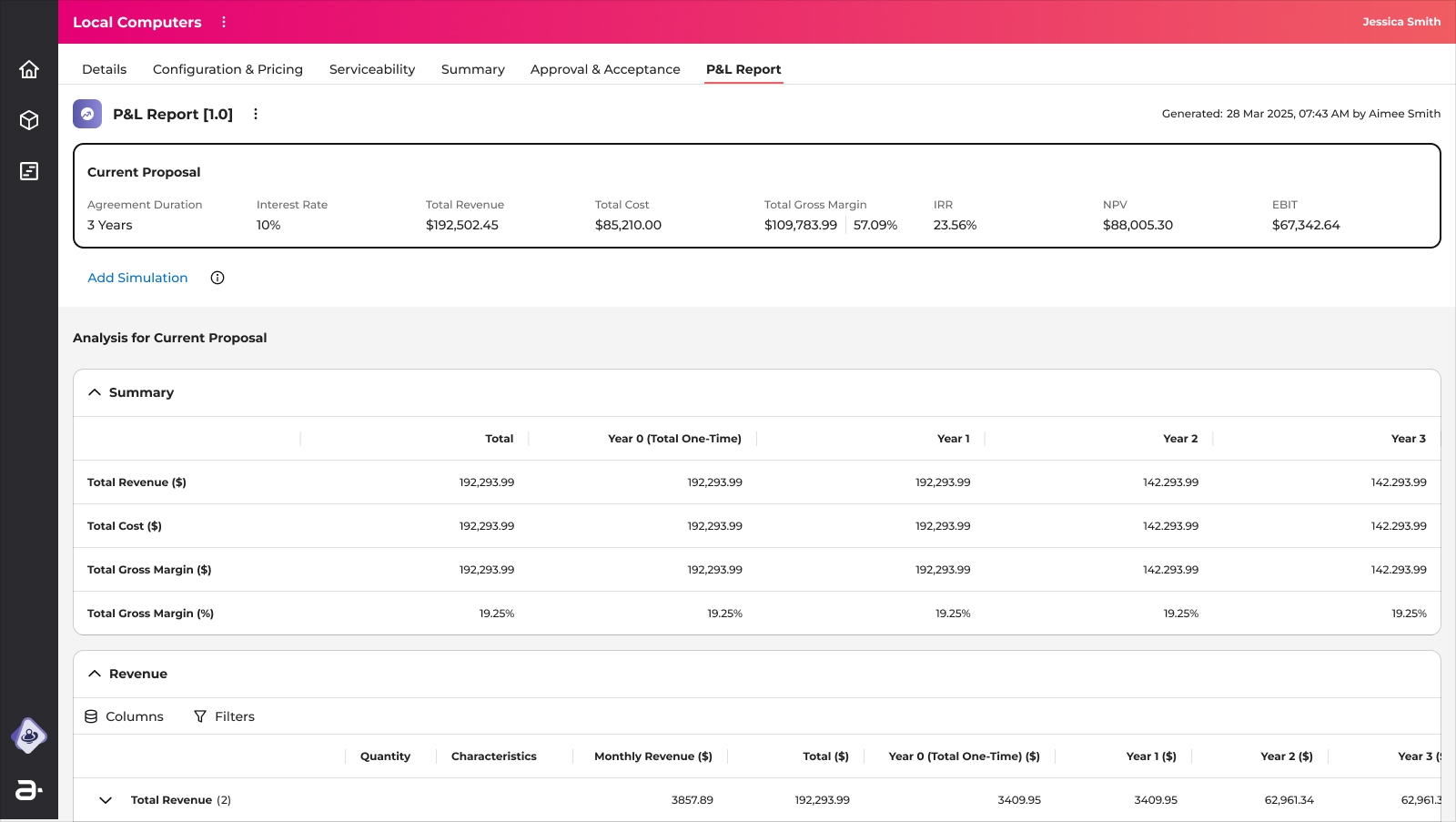Click the Monthly Revenue value 3857.89
The height and width of the screenshot is (822, 1456).
(x=693, y=800)
